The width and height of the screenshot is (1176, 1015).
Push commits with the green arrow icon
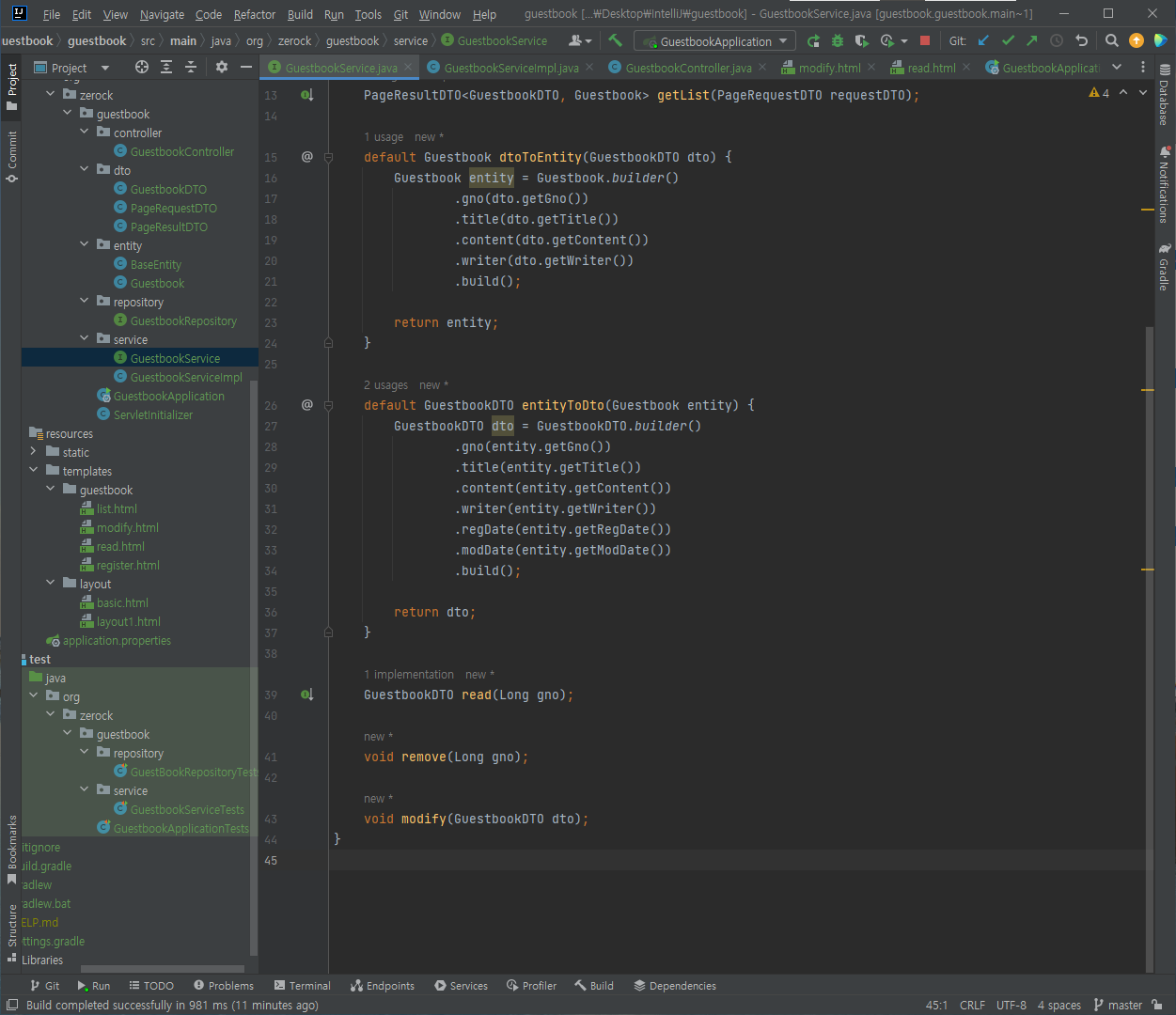tap(1032, 40)
